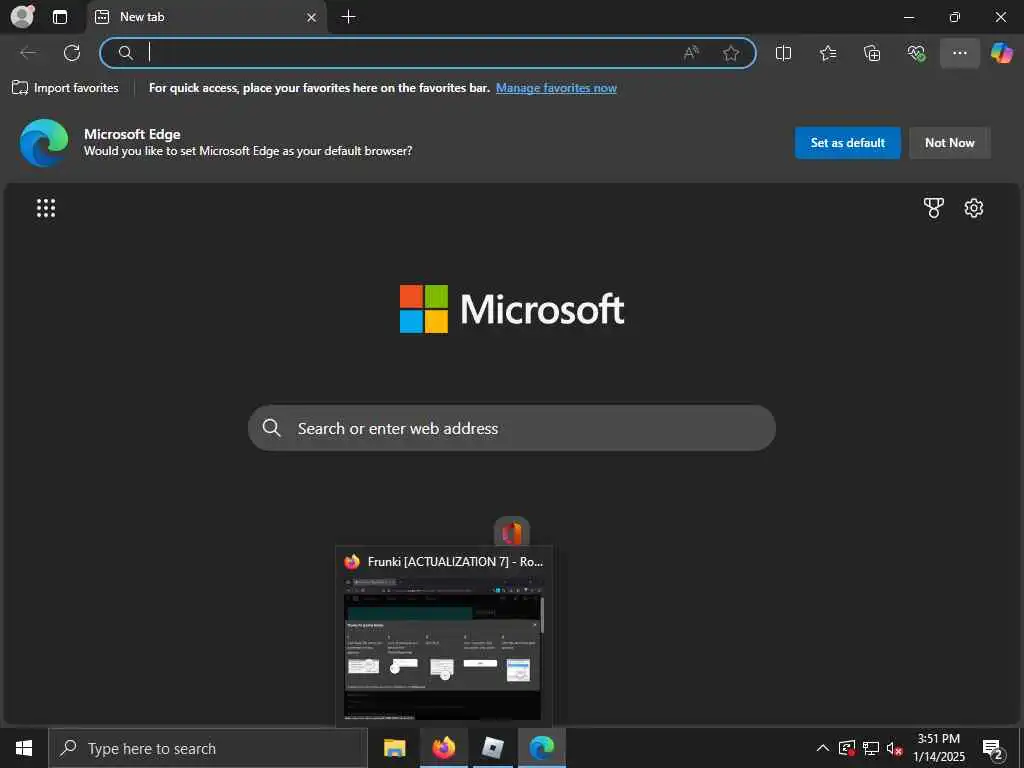The height and width of the screenshot is (768, 1024).
Task: Open tab actions menu icon
Action: (x=60, y=17)
